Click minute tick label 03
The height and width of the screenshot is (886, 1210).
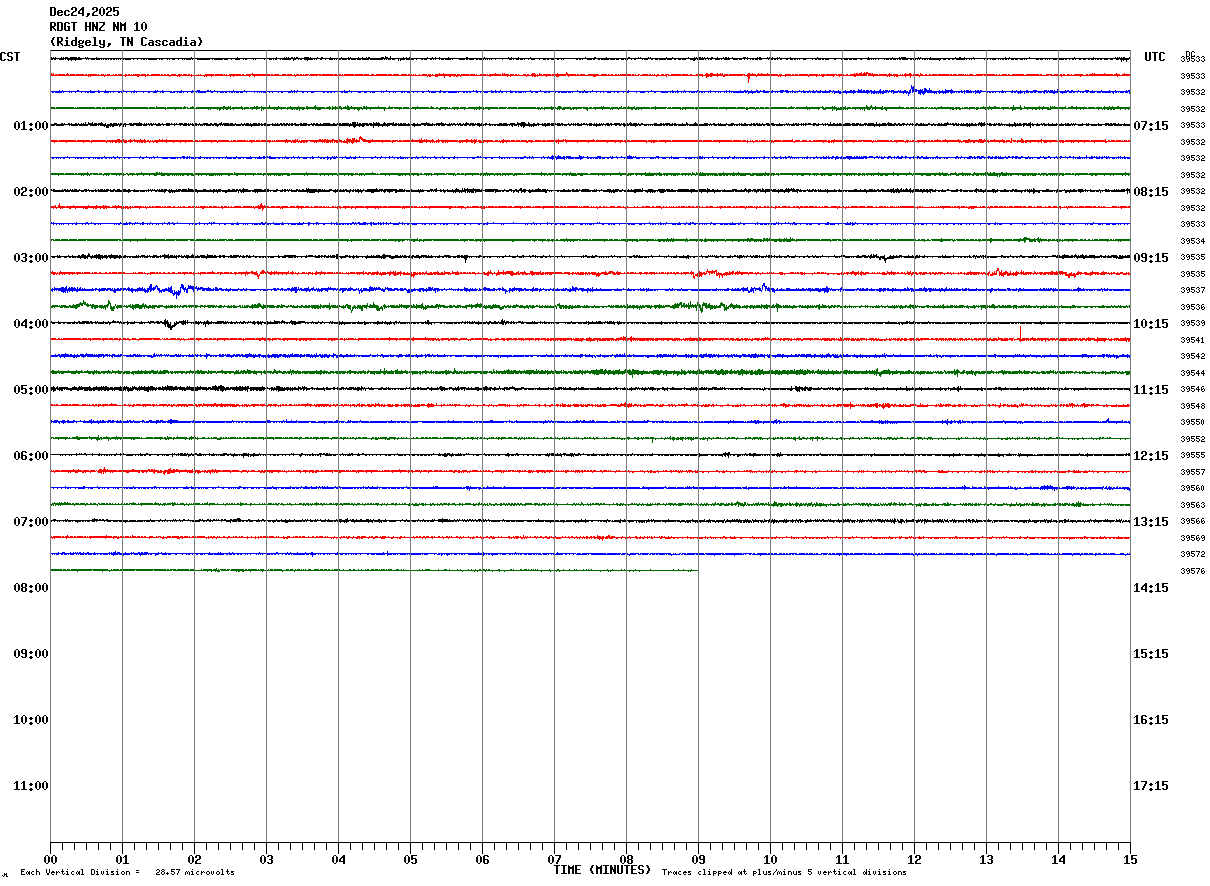(266, 859)
